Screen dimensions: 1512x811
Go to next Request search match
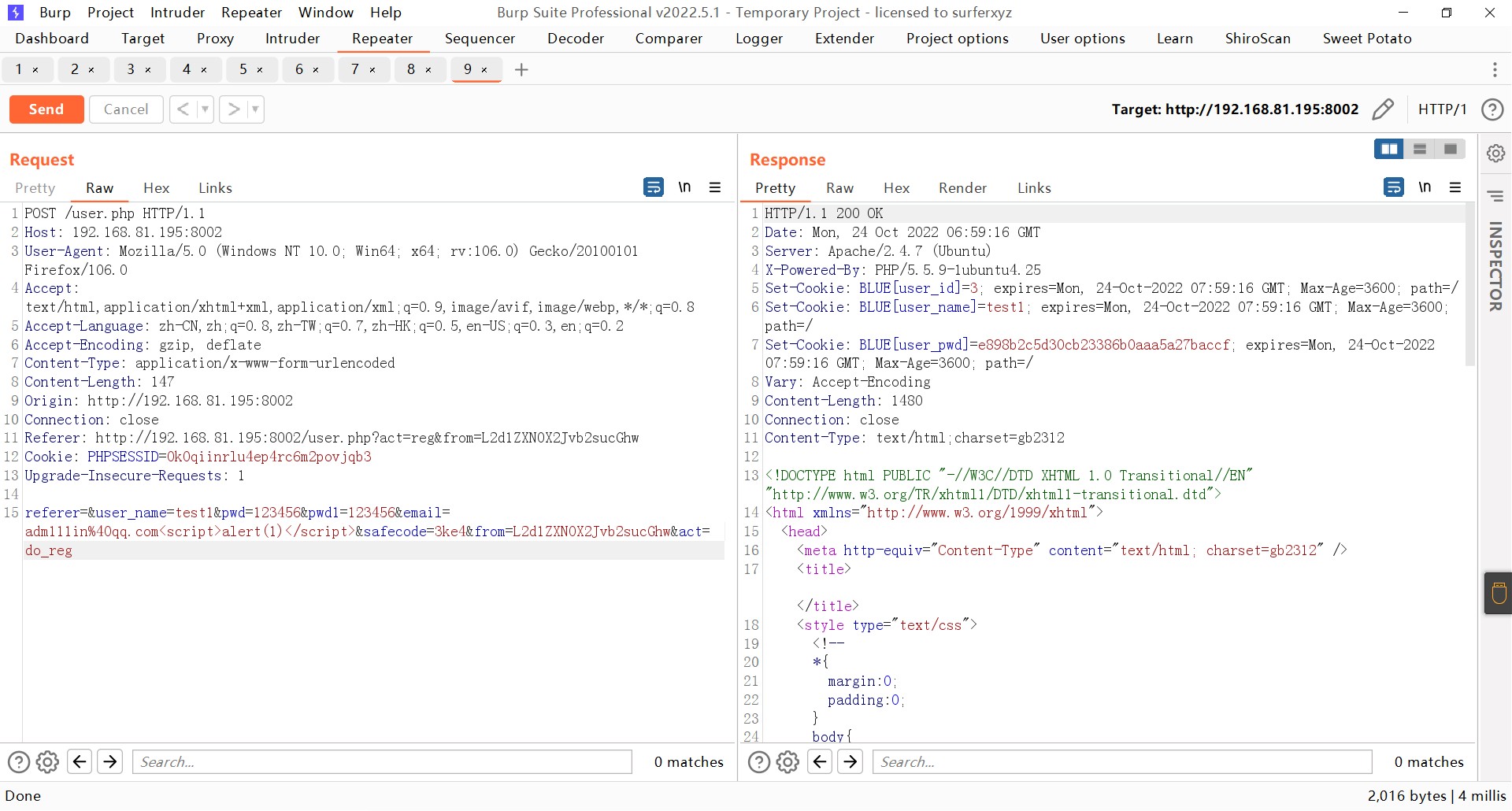tap(110, 761)
